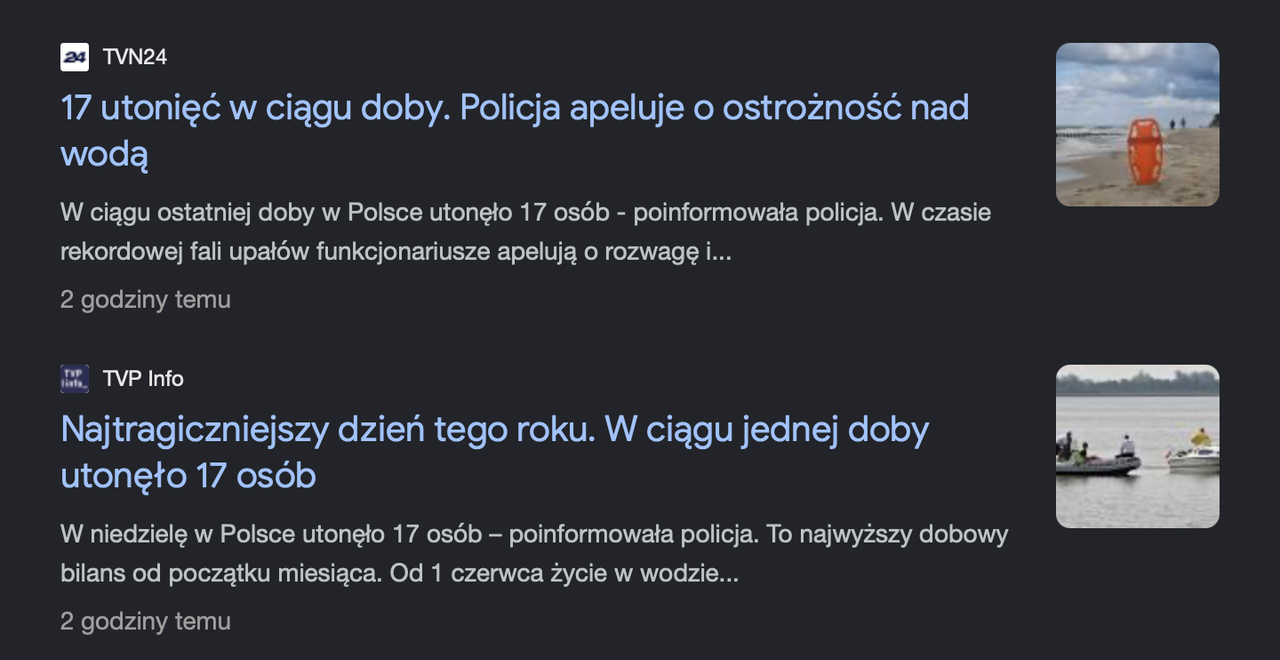The image size is (1280, 660).
Task: Click the TVP Info article snippet text
Action: [x=534, y=554]
